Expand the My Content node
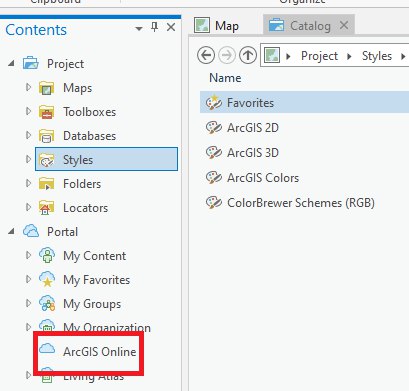Viewport: 409px width, 391px height. pos(28,255)
